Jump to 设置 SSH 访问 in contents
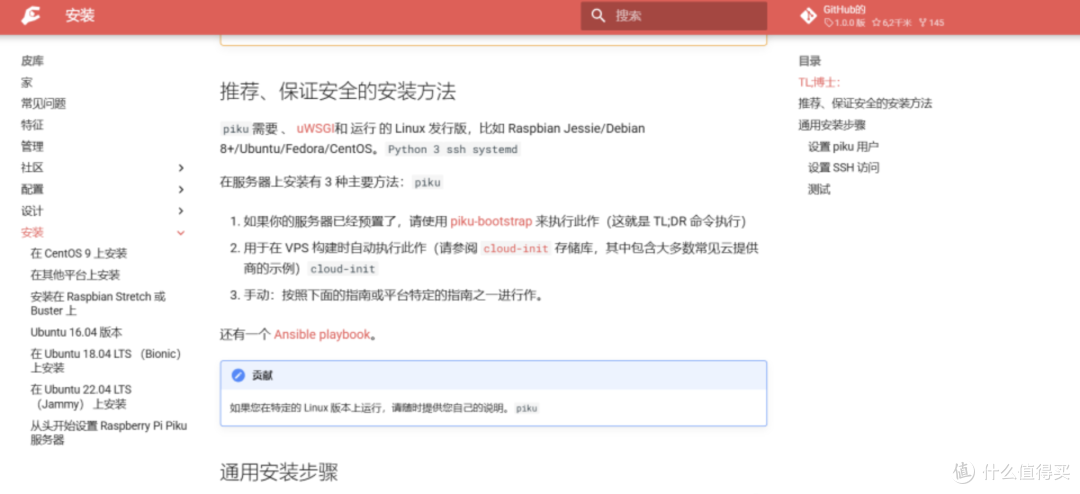Screen dimensions: 1080x494 844,168
